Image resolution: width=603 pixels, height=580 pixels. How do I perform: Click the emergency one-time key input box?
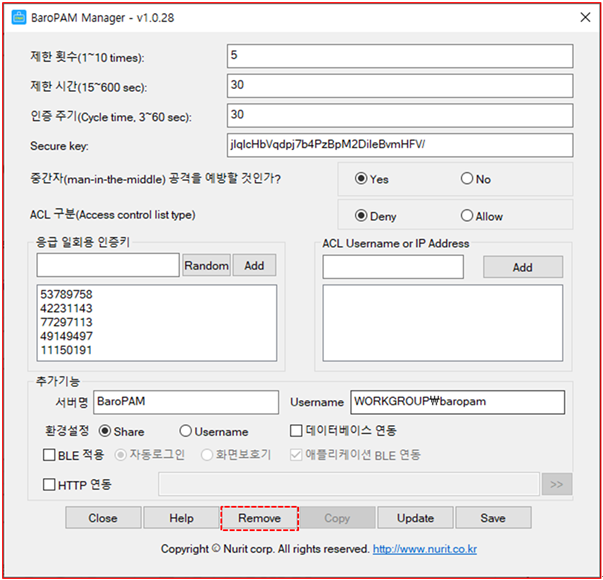pyautogui.click(x=108, y=265)
